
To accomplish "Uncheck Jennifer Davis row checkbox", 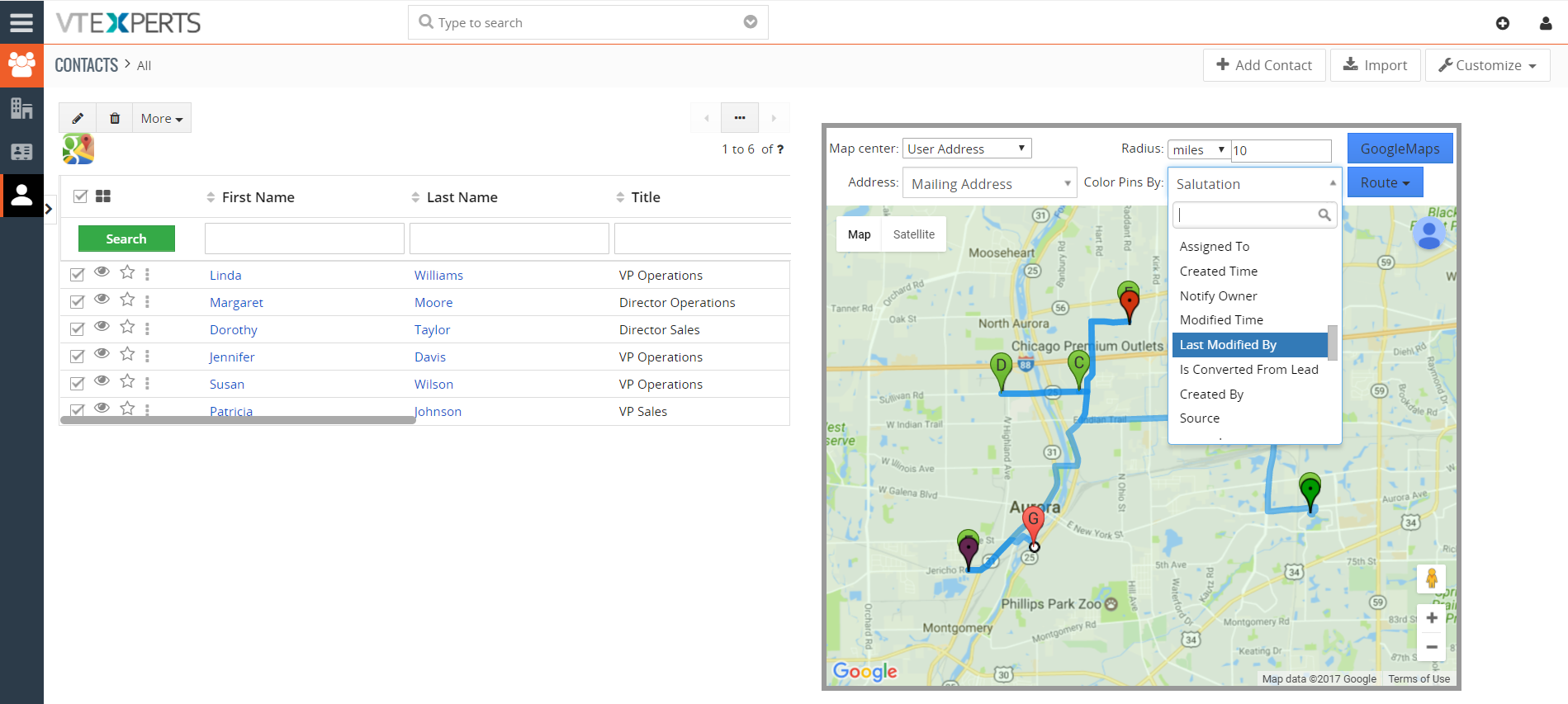I will (x=77, y=357).
